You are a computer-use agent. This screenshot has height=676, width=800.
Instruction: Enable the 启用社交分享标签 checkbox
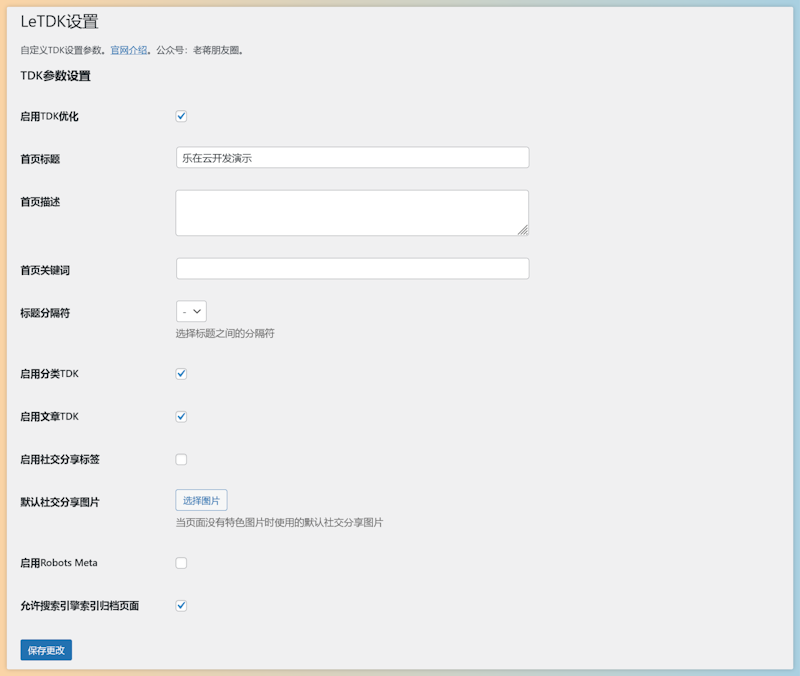[x=182, y=460]
